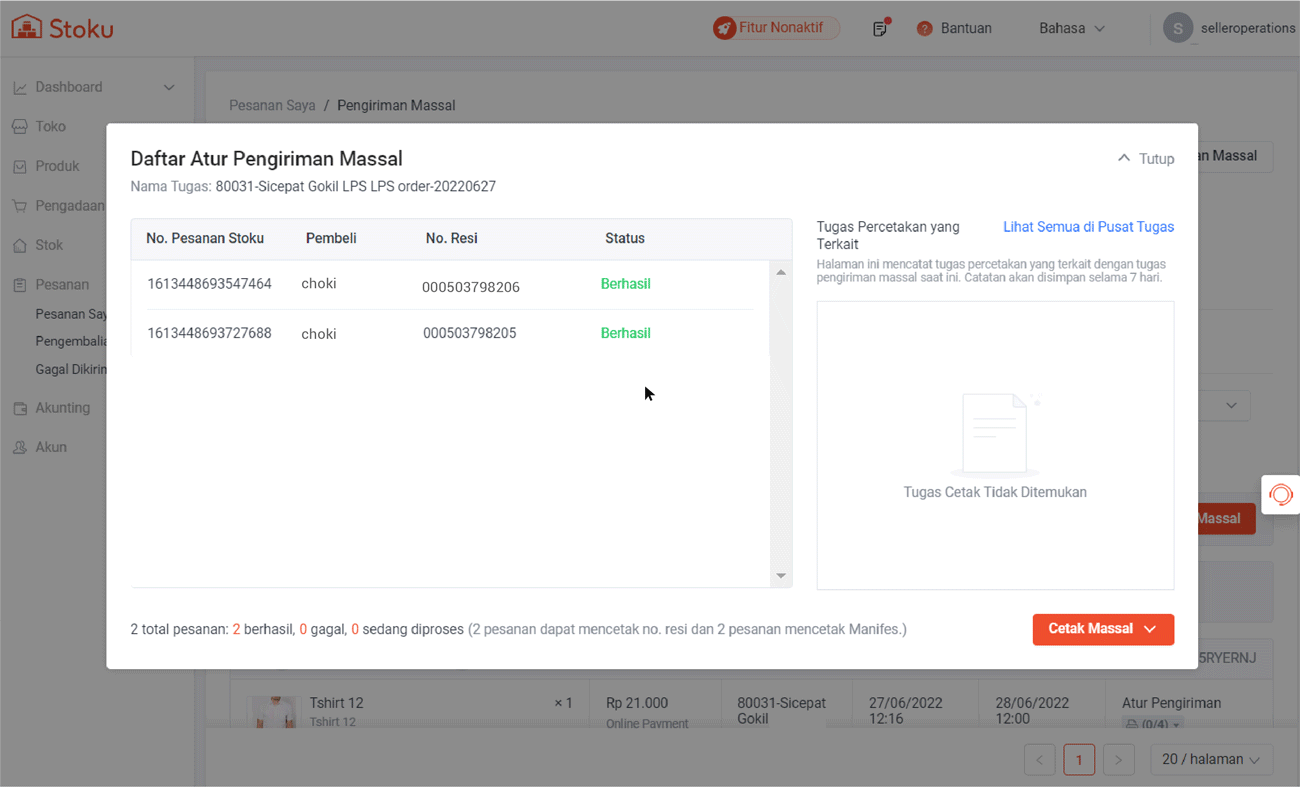Click the Akunting sidebar icon

click(20, 408)
